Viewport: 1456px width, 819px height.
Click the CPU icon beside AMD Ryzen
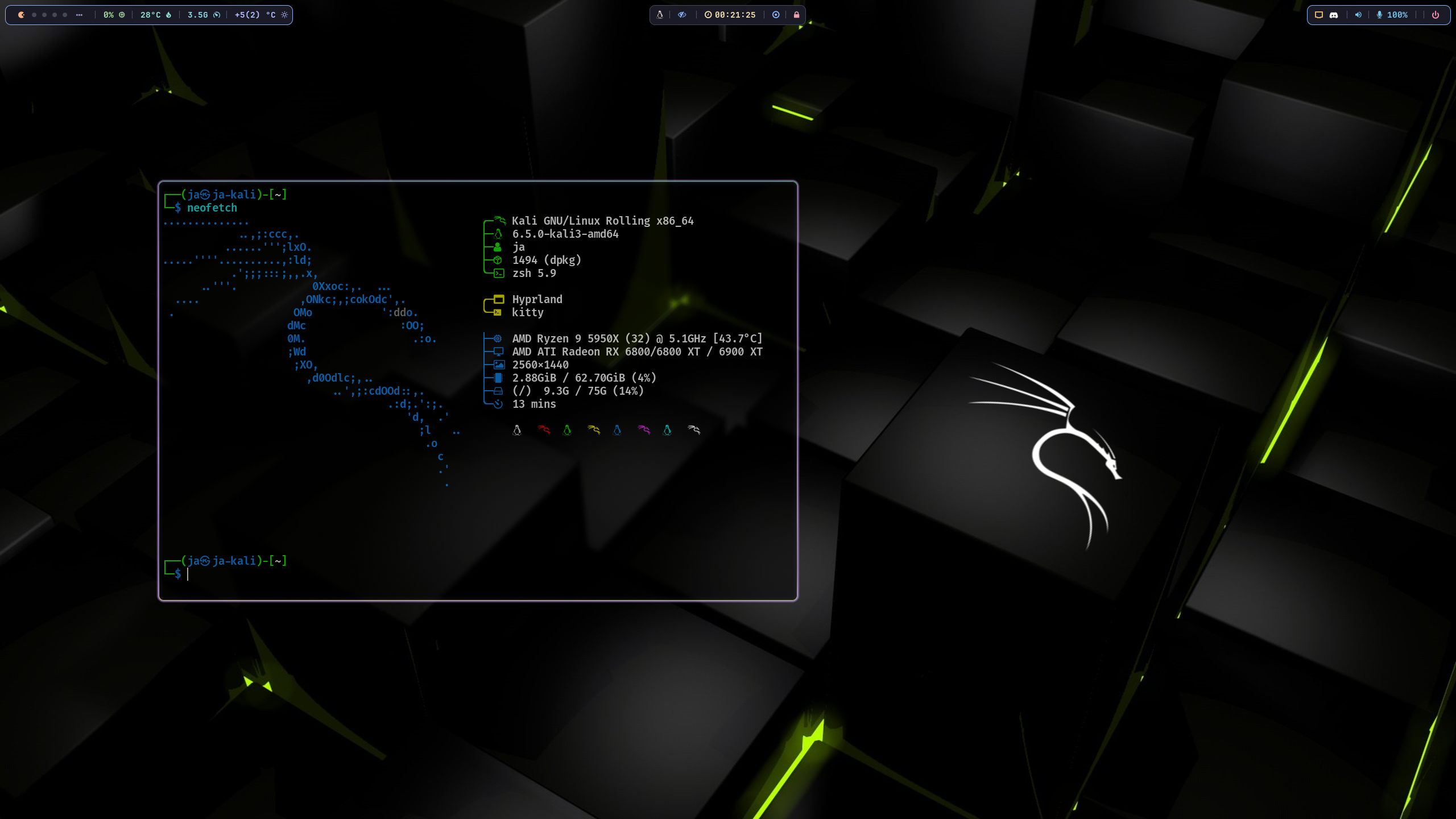coord(498,338)
